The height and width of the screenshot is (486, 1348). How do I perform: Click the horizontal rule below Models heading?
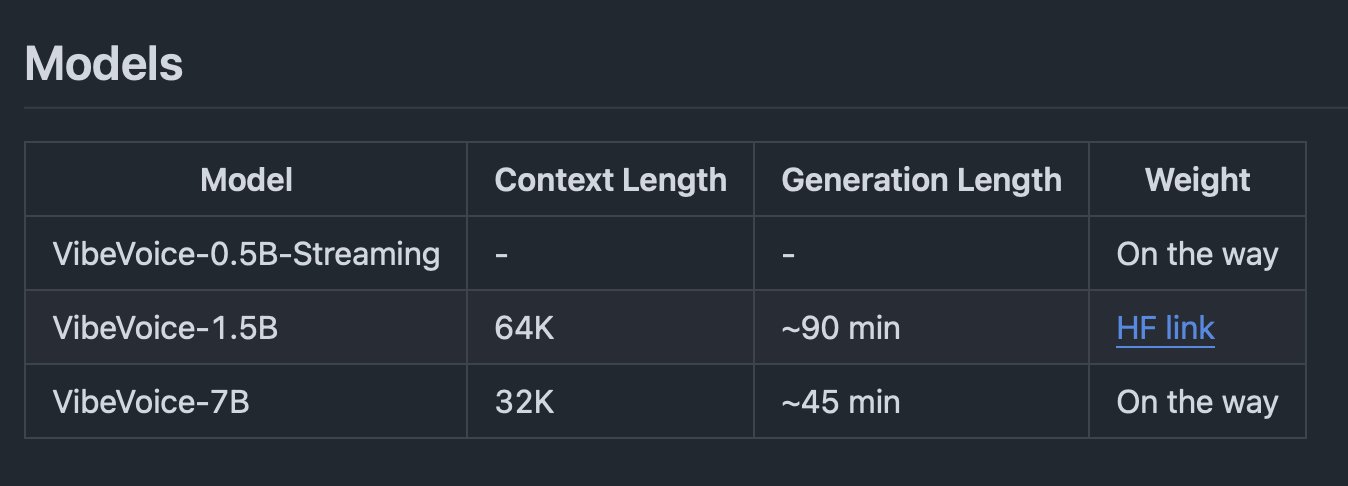[686, 107]
